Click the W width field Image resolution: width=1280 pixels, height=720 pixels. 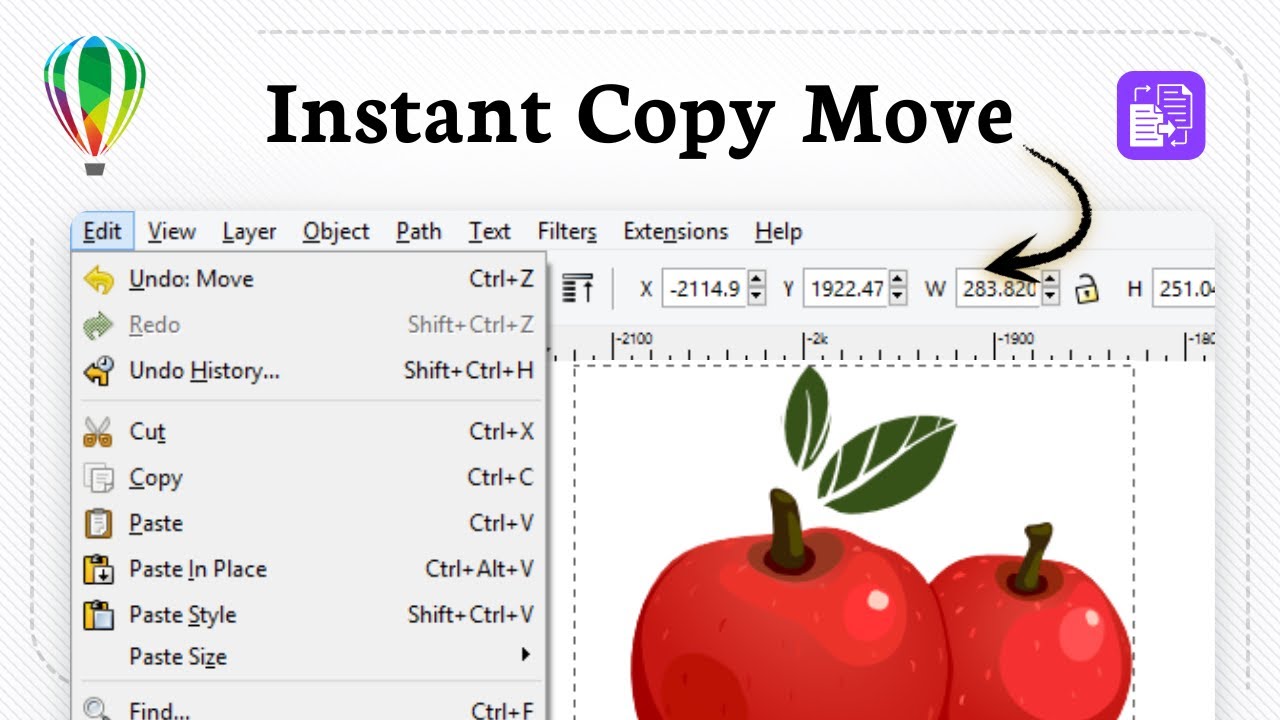(x=997, y=289)
